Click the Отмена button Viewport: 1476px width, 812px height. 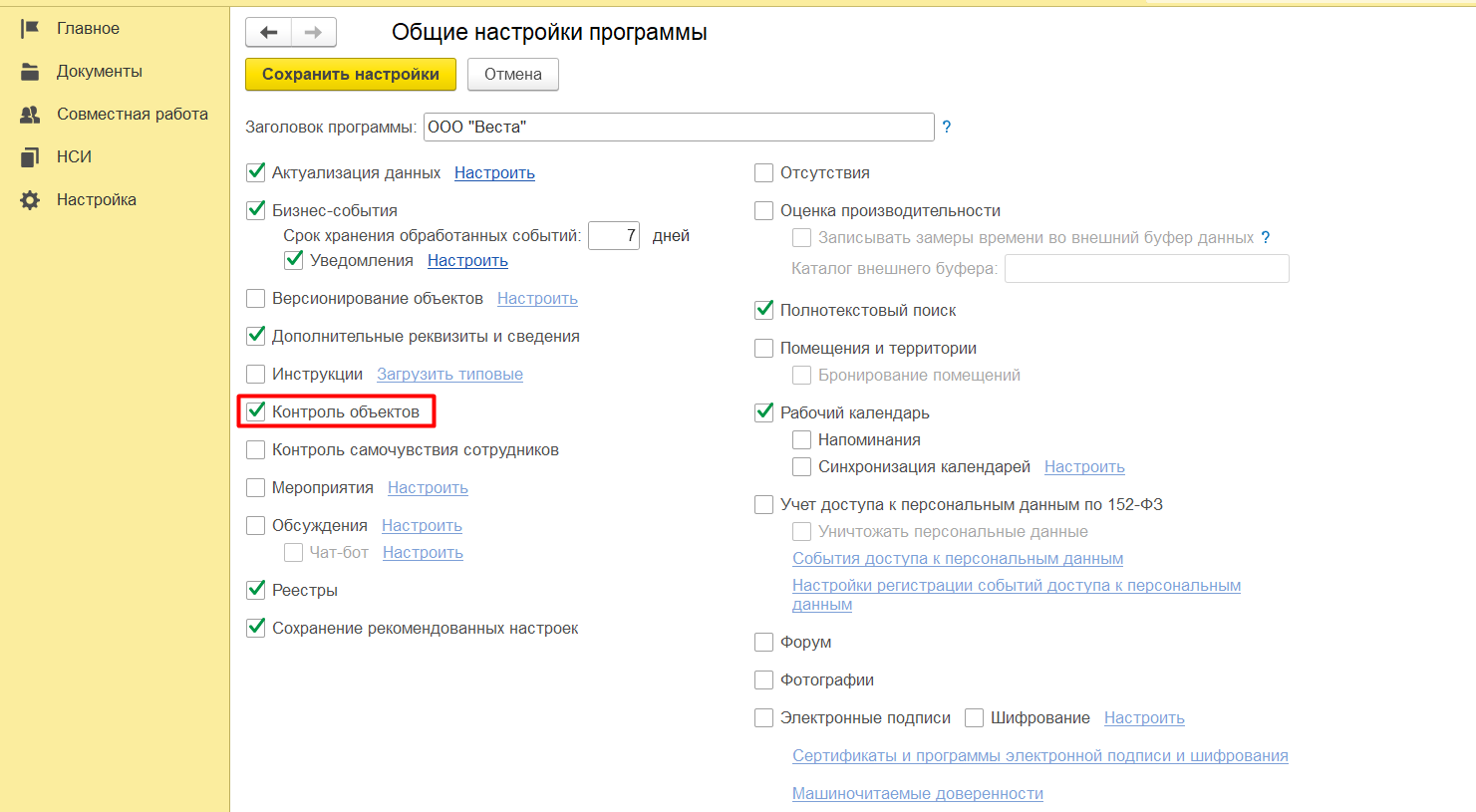point(512,75)
